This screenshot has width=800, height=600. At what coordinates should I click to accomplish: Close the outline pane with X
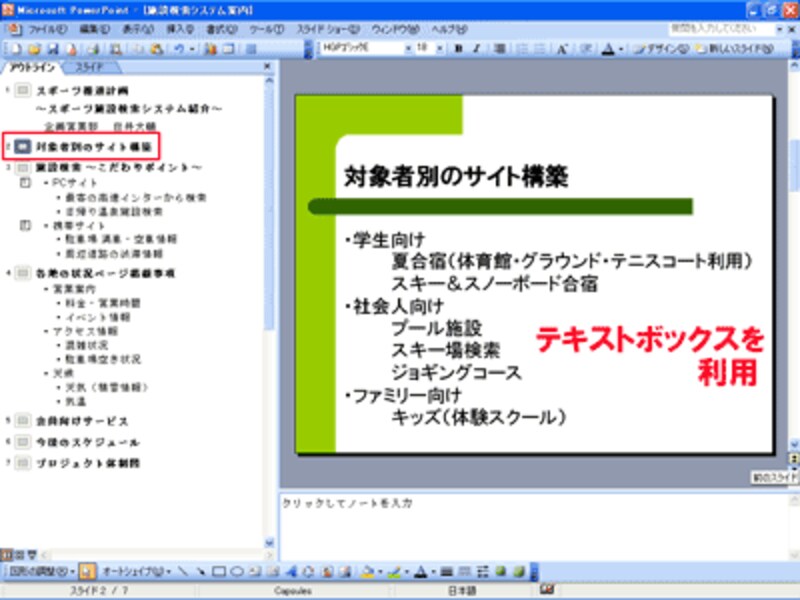pyautogui.click(x=267, y=66)
